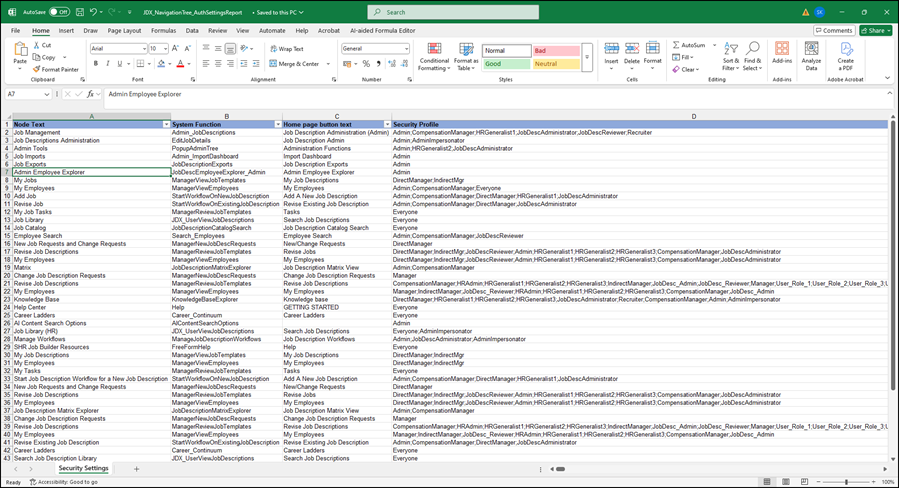Click the Format cells icon
The image size is (899, 488).
tap(652, 49)
